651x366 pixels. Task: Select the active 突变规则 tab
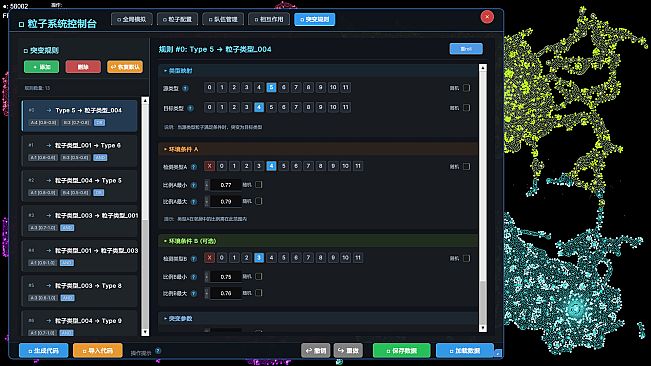coord(315,20)
